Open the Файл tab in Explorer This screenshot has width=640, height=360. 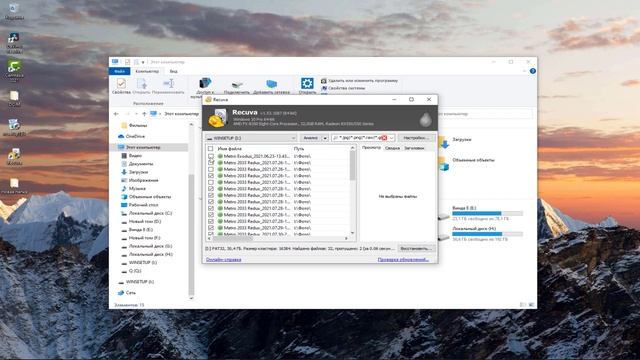(119, 71)
